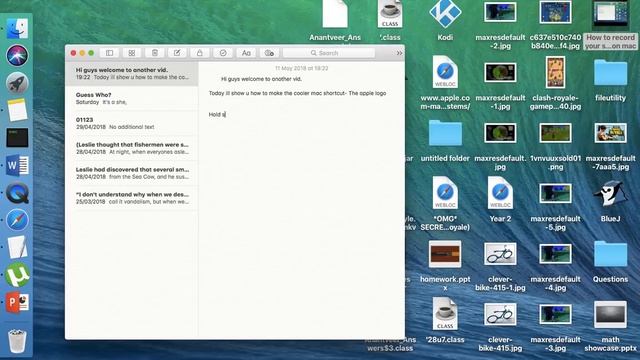This screenshot has height=360, width=640.
Task: Select the maxresdefault-2.jpg desktop file
Action: point(500,13)
